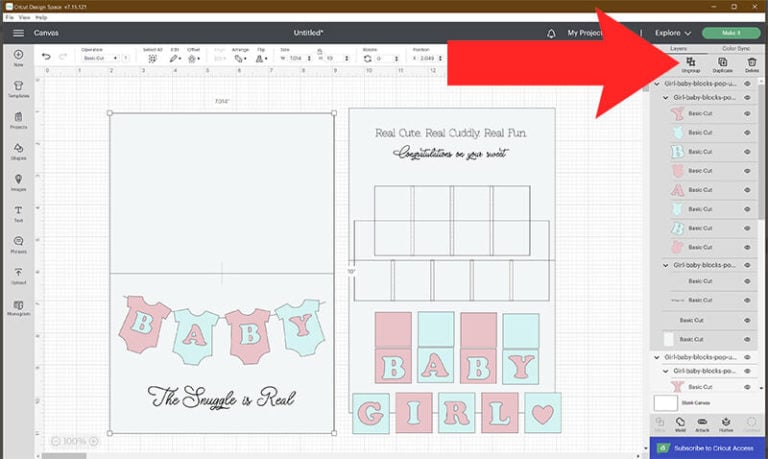The width and height of the screenshot is (768, 459).
Task: Toggle visibility of the last Girl-baby-blocks-pop-u group
Action: point(747,357)
